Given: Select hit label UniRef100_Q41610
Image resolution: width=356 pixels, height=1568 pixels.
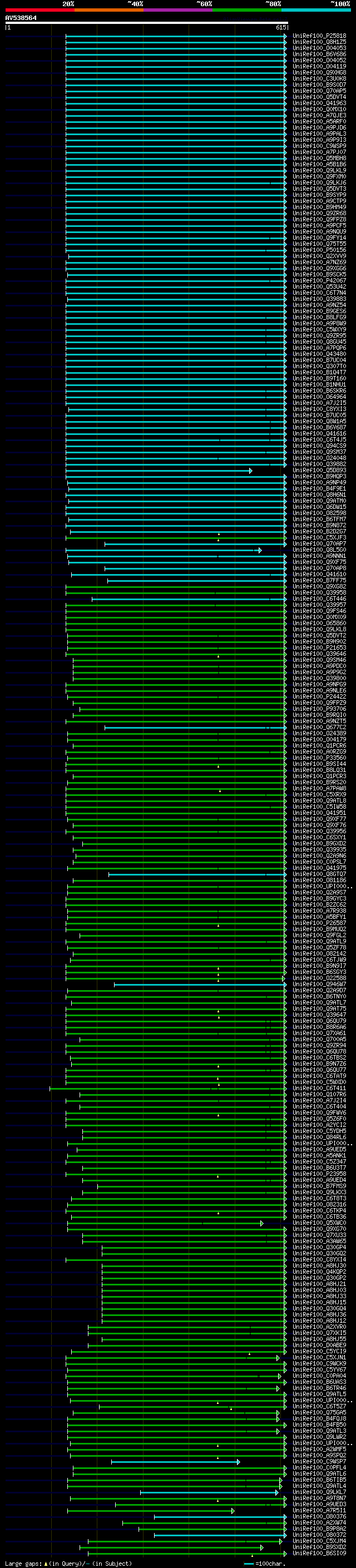Looking at the screenshot, I should click(319, 574).
